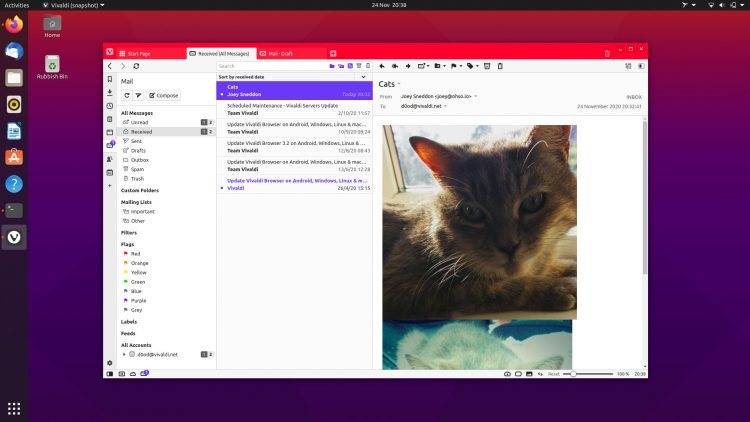Open the dropdown beside recipient d0od@vivaldi.net
Screen dimensions: 750x422
click(x=445, y=106)
